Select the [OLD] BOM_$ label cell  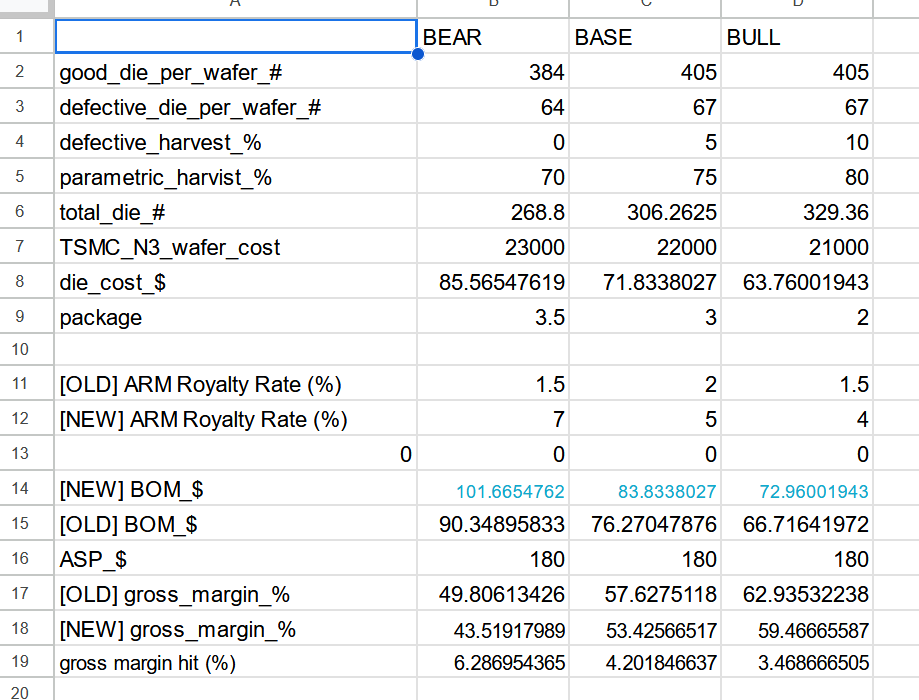point(236,524)
